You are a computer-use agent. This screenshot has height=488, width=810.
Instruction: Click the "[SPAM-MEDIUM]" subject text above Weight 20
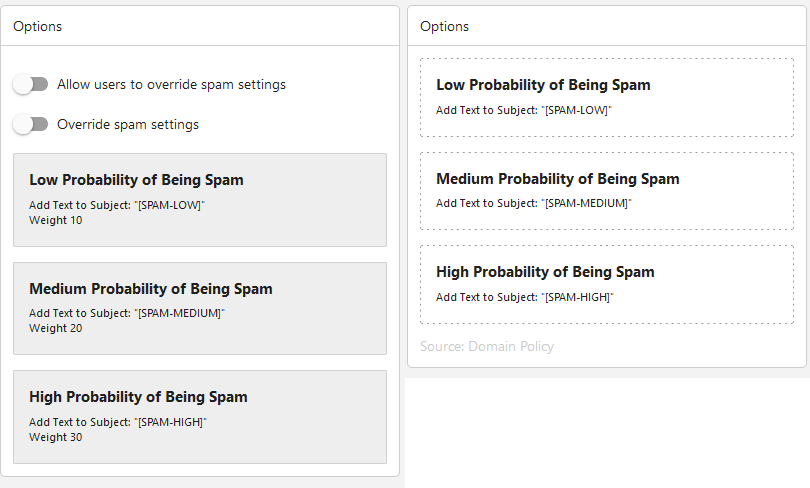tap(180, 313)
